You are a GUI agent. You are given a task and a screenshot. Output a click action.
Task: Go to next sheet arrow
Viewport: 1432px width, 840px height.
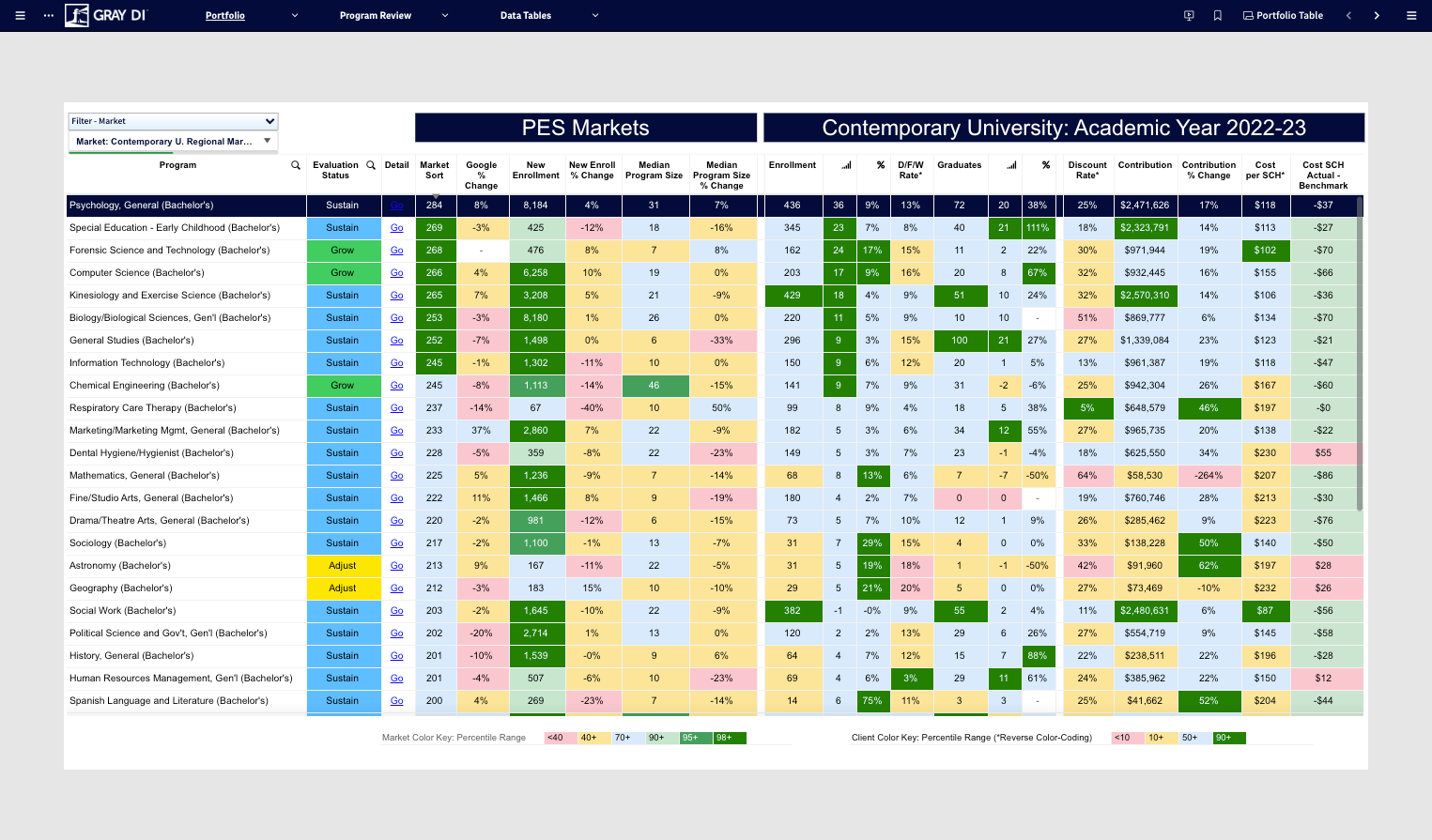[x=1377, y=16]
